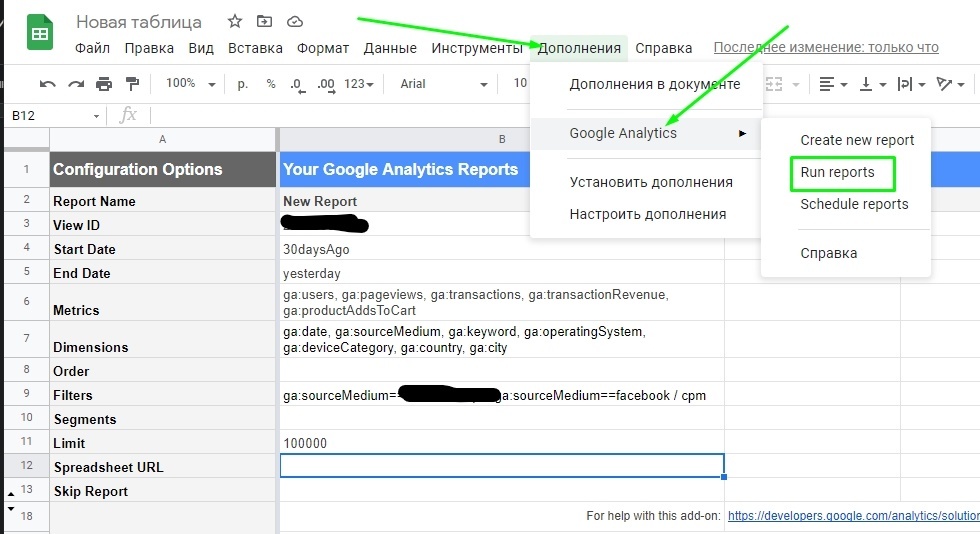Click the New Report cell
This screenshot has width=980, height=534.
[404, 201]
